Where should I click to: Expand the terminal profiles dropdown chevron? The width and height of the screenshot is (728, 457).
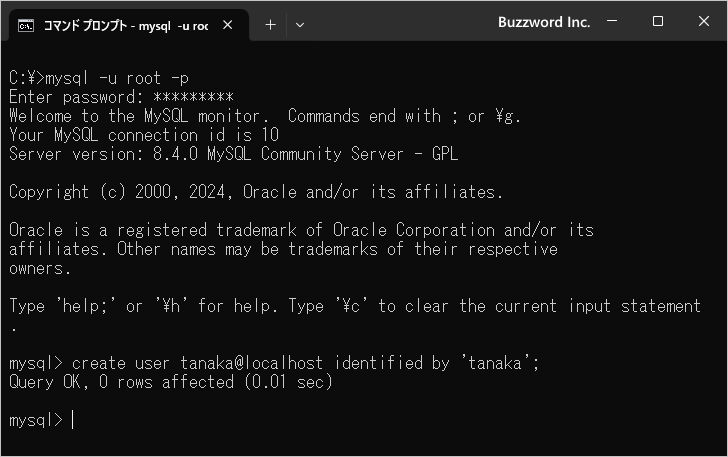coord(299,25)
